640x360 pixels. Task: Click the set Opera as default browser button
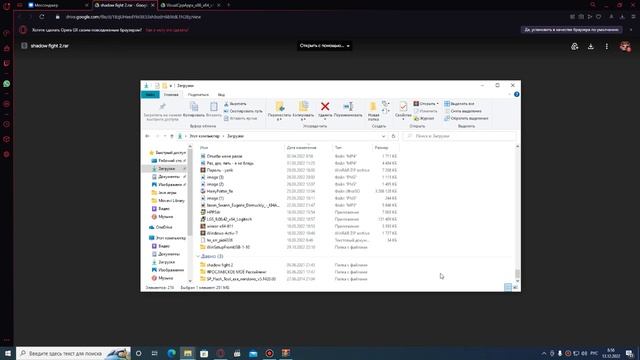pos(571,30)
